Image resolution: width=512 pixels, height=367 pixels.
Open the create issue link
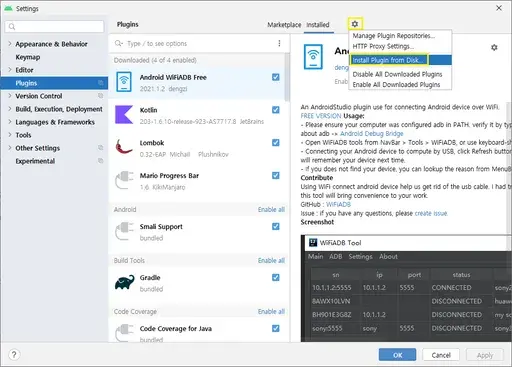[431, 213]
